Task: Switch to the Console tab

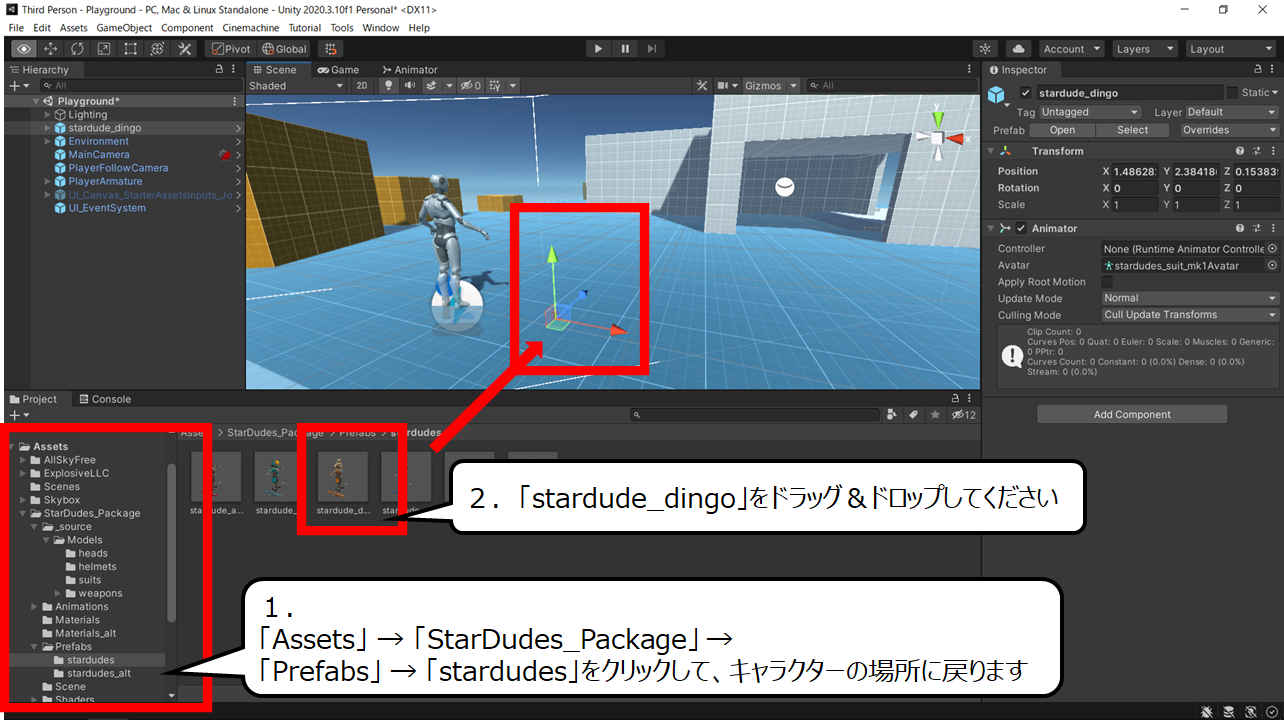Action: coord(104,399)
